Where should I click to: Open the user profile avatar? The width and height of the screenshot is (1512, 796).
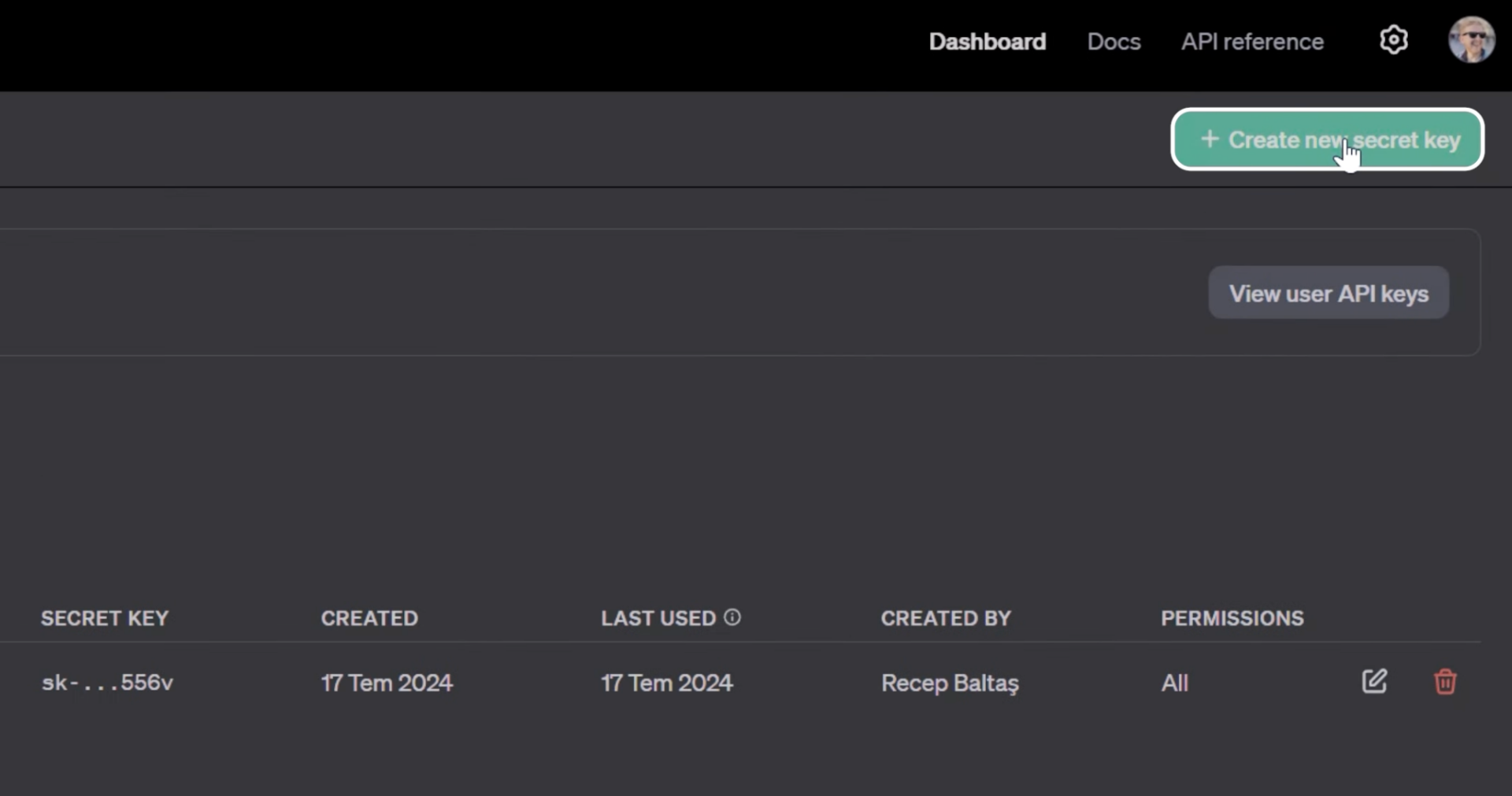(x=1471, y=39)
